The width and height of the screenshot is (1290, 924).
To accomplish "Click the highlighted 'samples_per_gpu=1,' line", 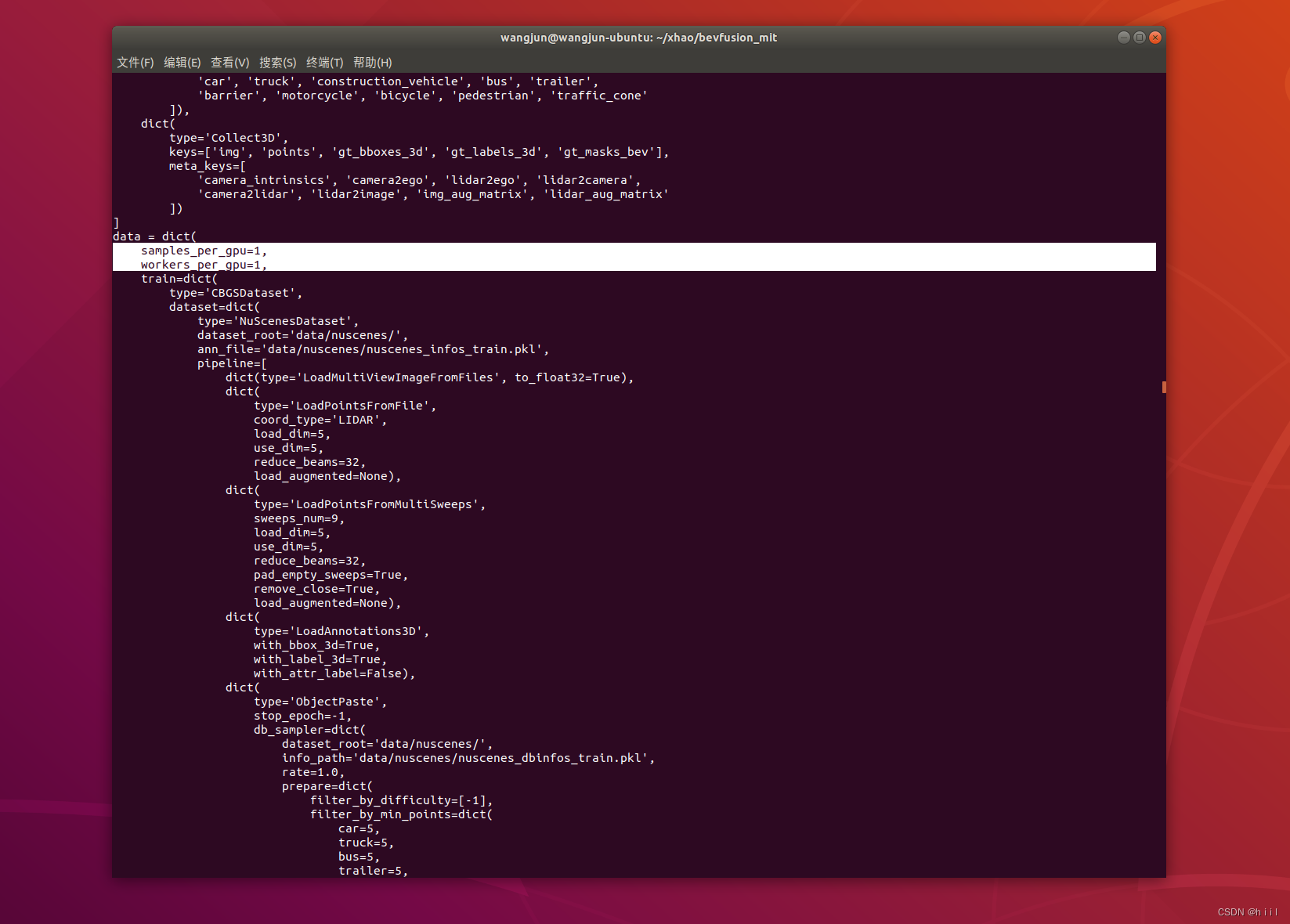I will [x=204, y=251].
